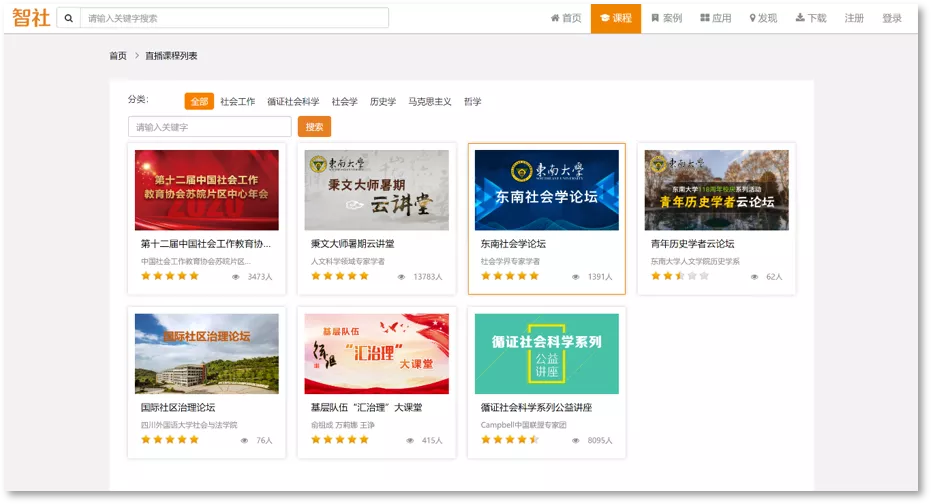
Task: Click course title 国际社区治理论坛
Action: [178, 408]
